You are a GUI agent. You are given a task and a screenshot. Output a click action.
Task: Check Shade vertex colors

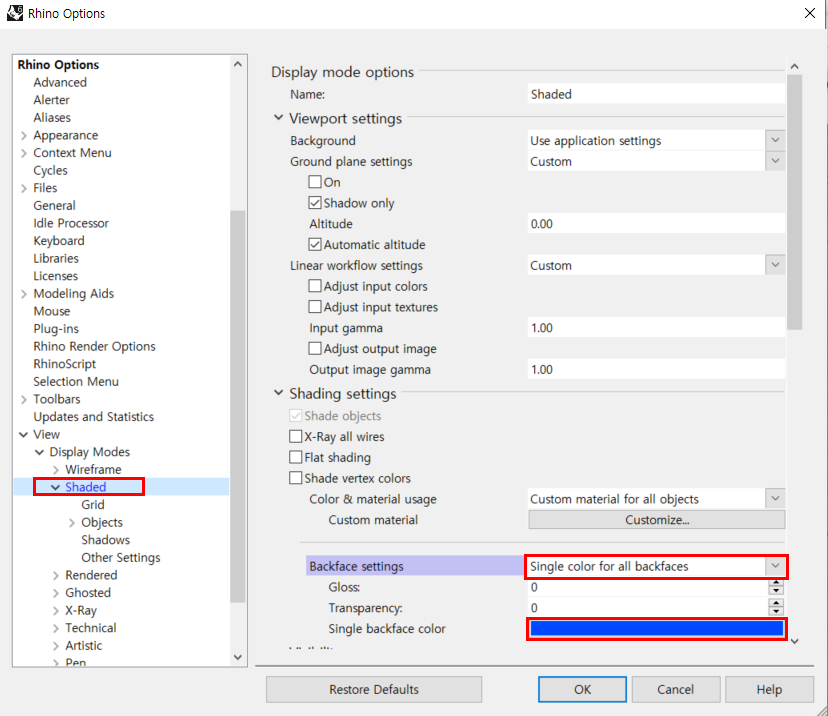pyautogui.click(x=296, y=478)
